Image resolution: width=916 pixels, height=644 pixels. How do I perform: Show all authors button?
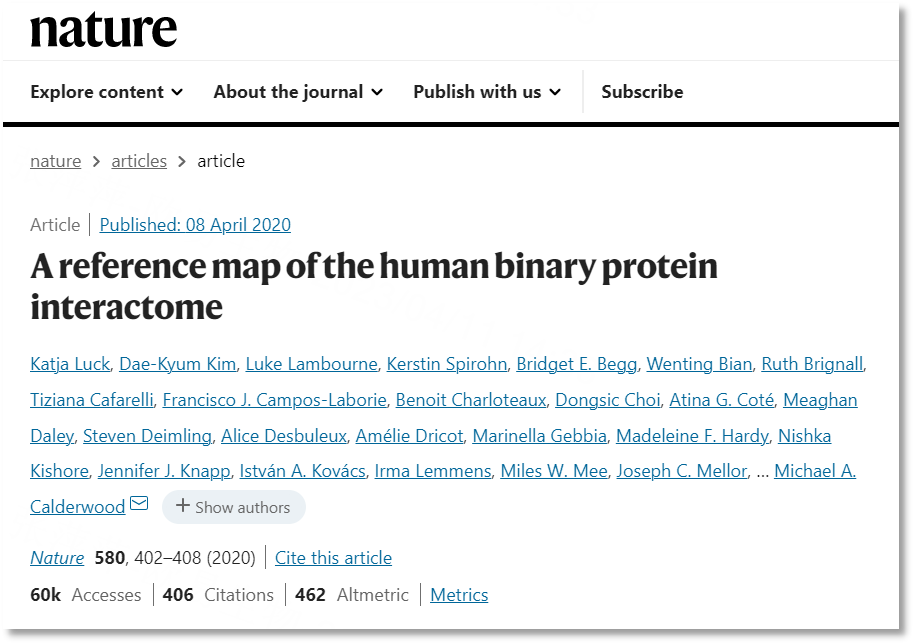tap(234, 507)
